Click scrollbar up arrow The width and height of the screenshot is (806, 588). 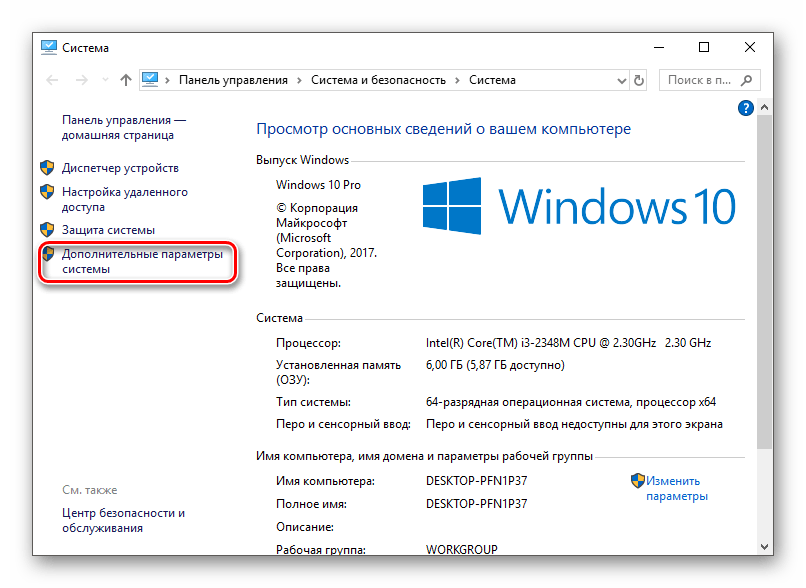coord(764,107)
